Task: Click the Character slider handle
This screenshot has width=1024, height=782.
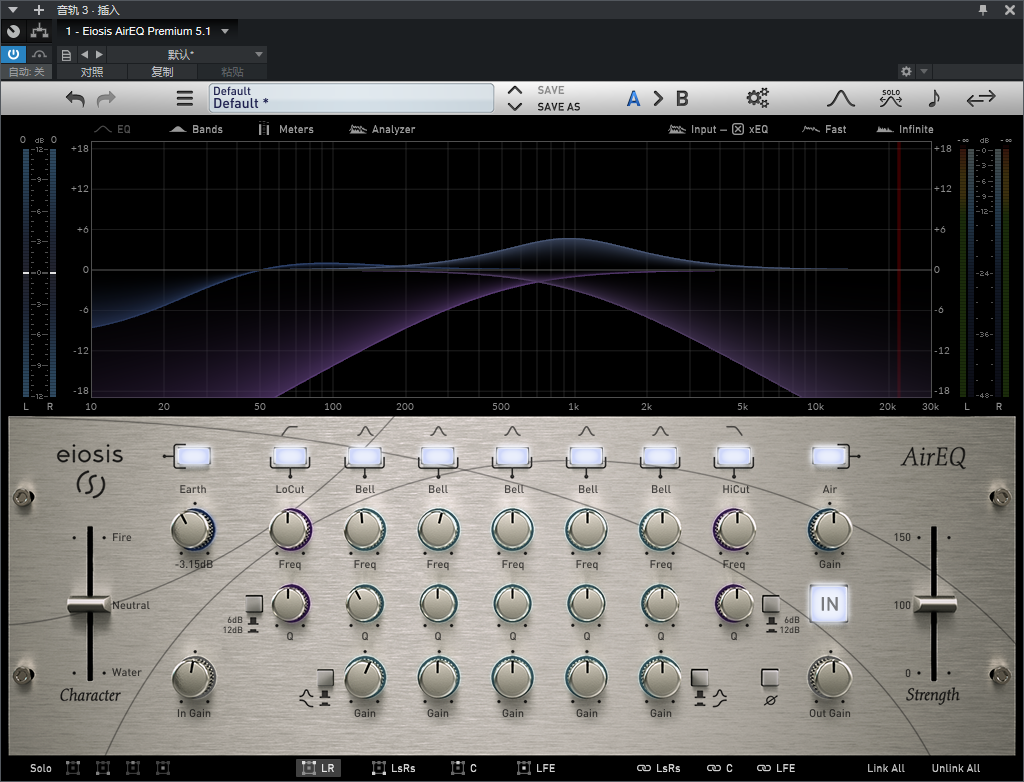Action: (89, 604)
